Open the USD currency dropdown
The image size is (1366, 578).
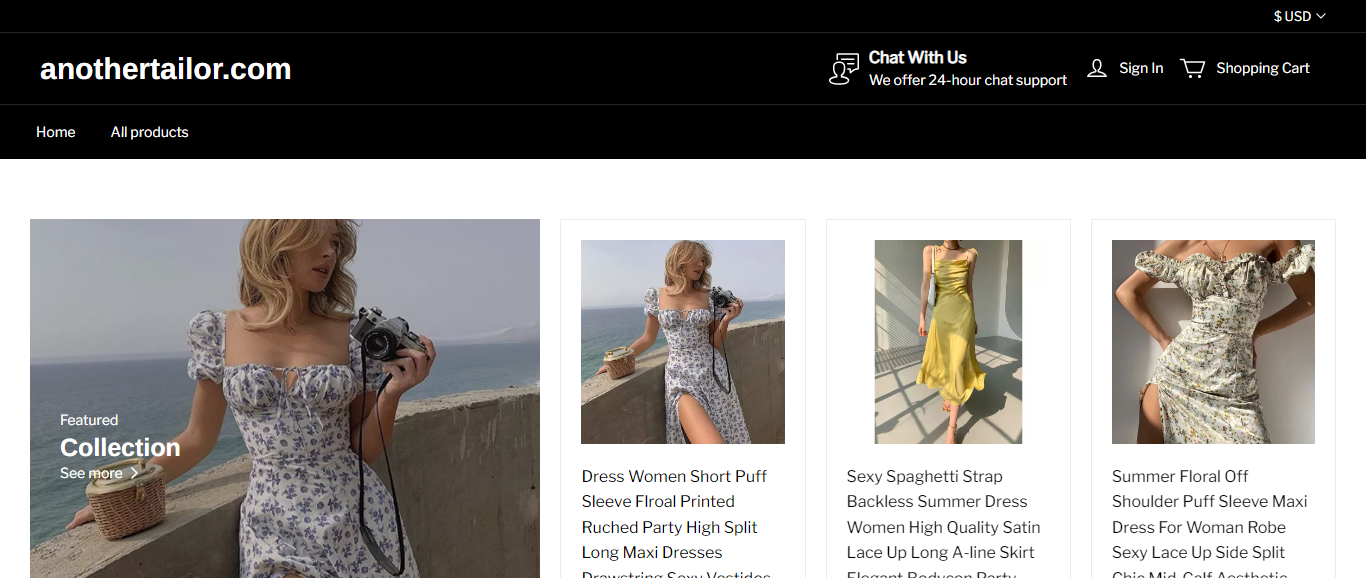click(1291, 16)
